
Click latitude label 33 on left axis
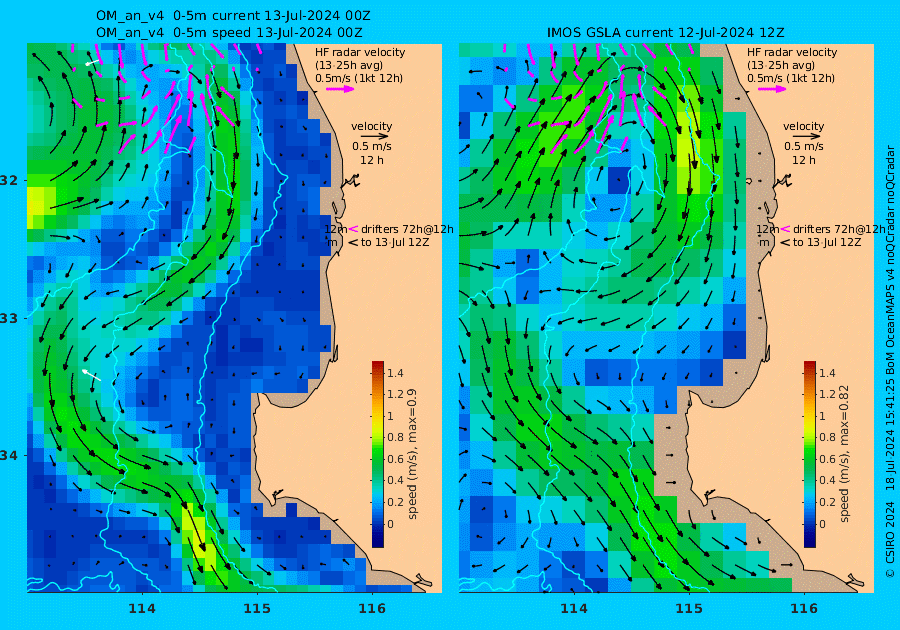point(9,318)
